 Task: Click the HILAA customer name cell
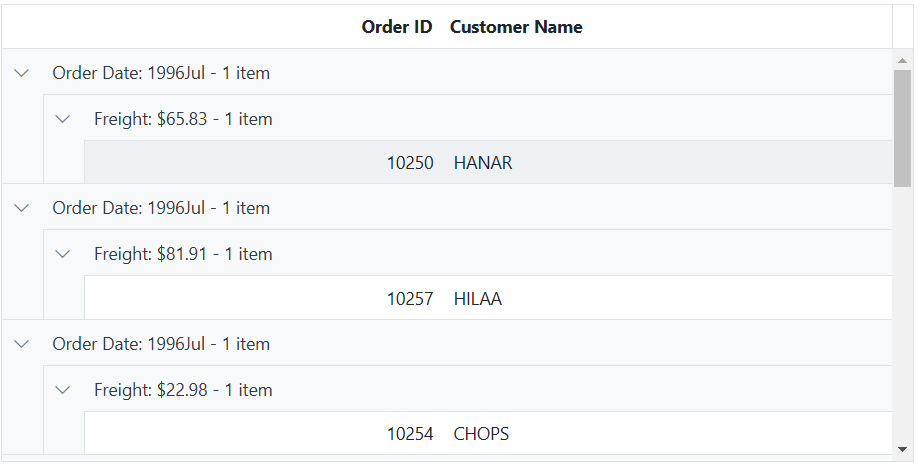pos(478,299)
